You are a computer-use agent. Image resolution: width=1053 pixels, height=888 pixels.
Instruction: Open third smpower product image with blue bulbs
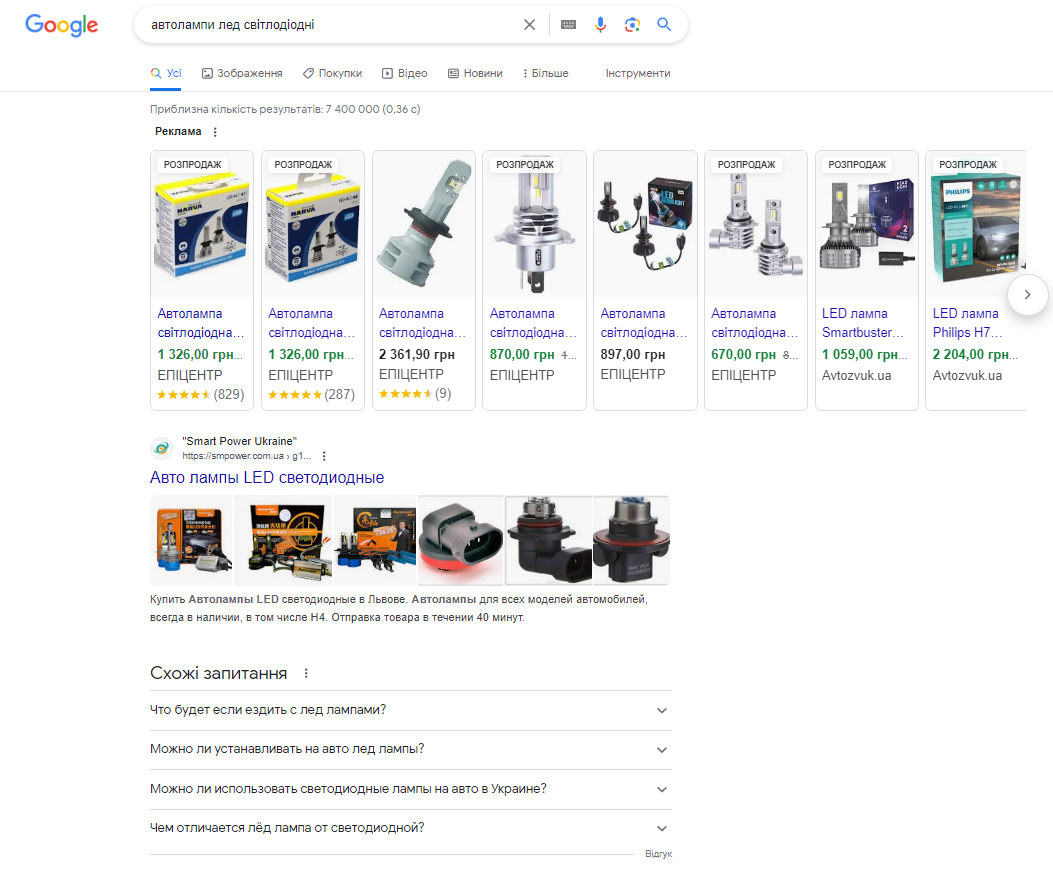click(375, 541)
